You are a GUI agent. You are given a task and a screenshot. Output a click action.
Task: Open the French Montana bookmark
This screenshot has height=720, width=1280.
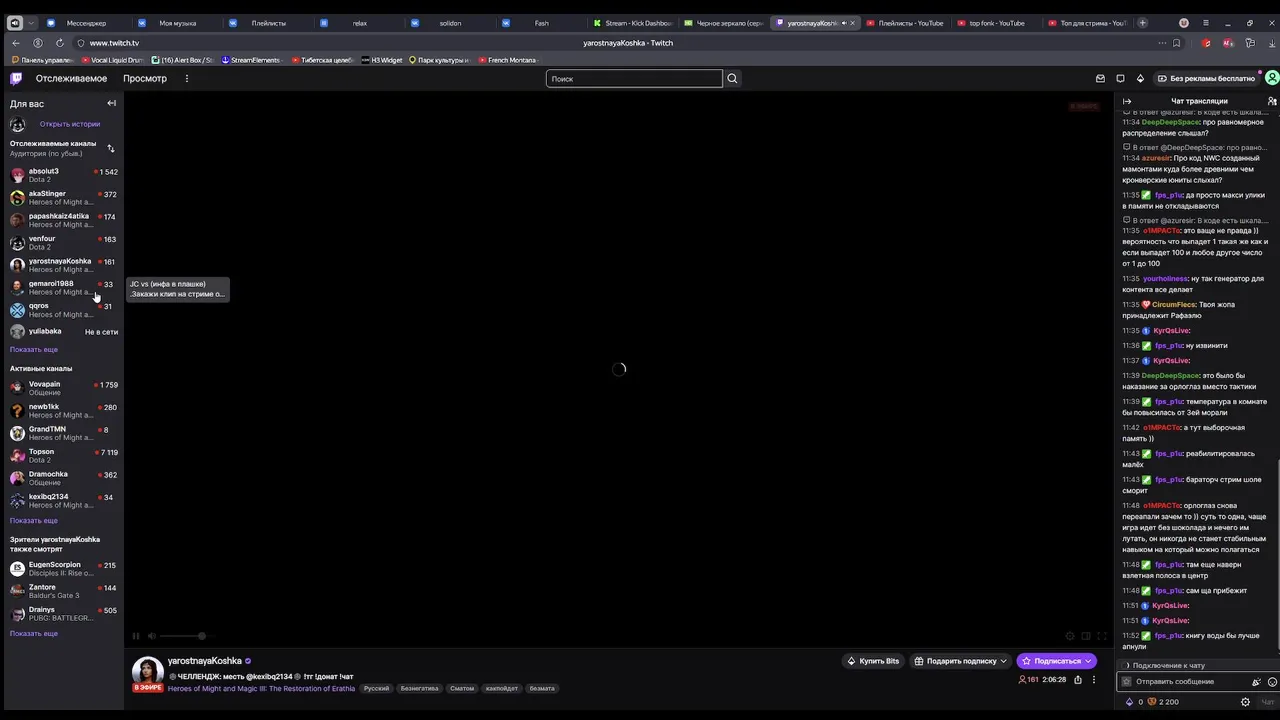507,60
